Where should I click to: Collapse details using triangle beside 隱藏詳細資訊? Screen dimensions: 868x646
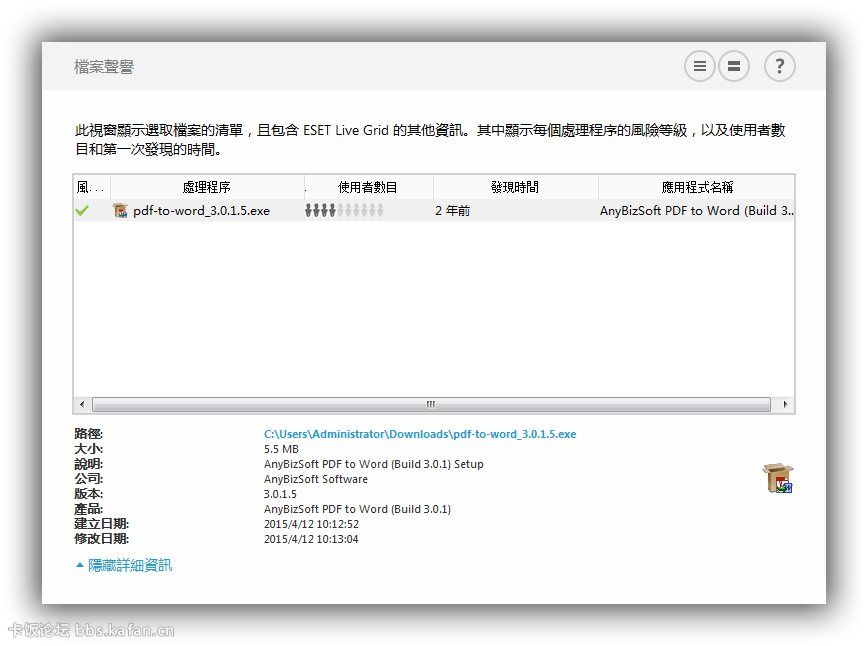pos(80,565)
